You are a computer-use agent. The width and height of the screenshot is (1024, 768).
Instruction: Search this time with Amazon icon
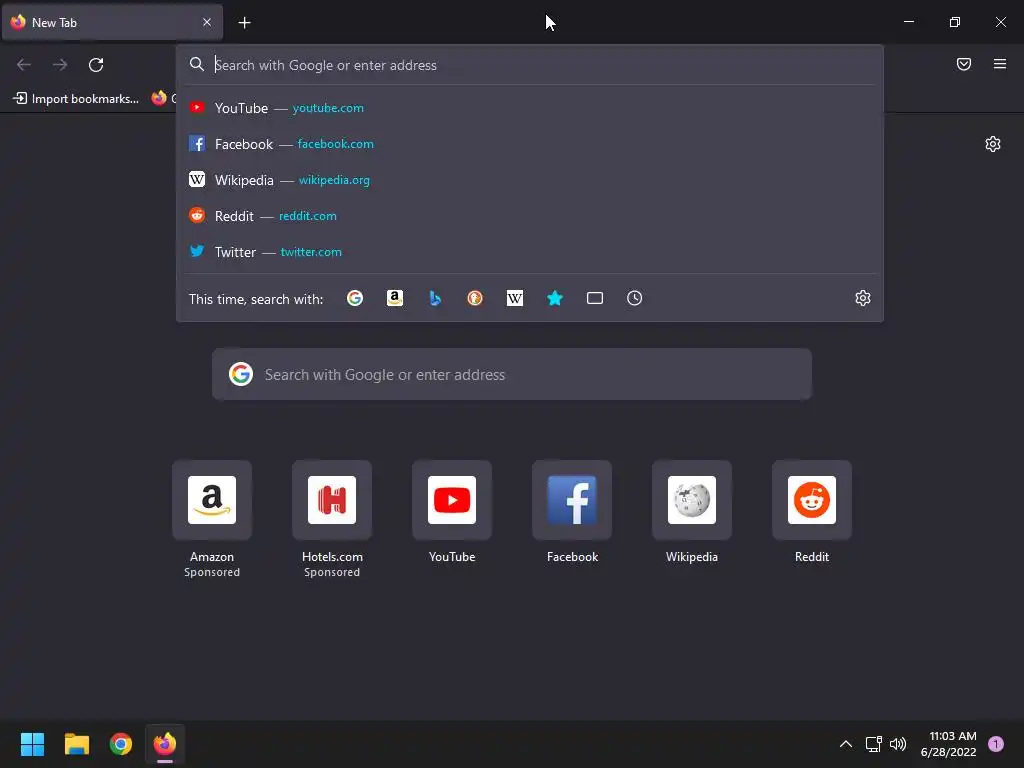[394, 298]
